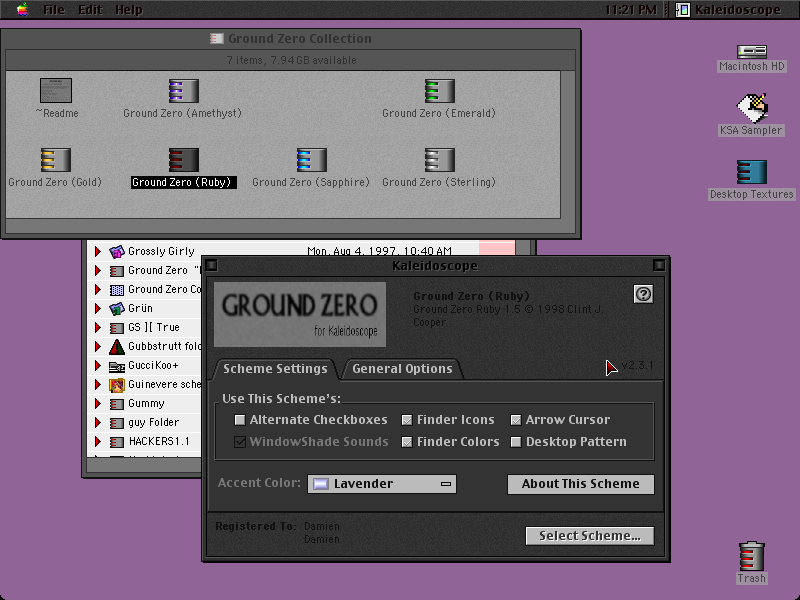Select the dotted Ground Zero Co icon in the list

(117, 290)
